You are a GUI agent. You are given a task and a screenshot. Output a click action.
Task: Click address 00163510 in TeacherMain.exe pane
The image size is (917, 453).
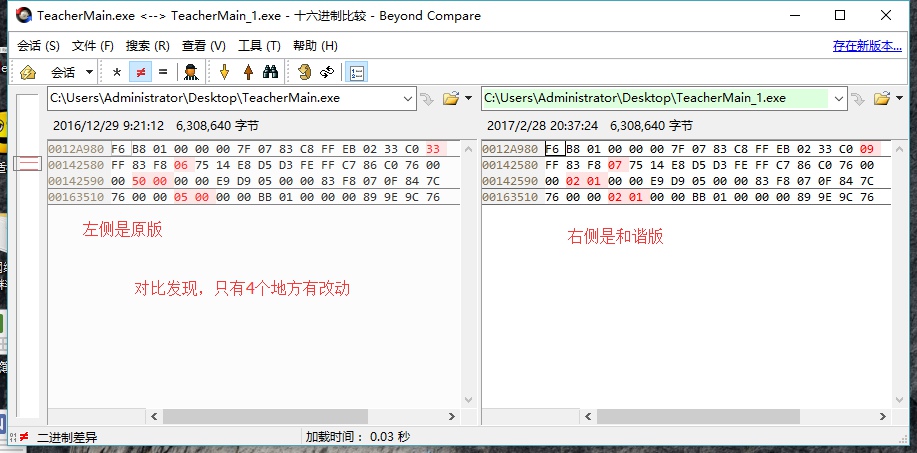tap(76, 197)
